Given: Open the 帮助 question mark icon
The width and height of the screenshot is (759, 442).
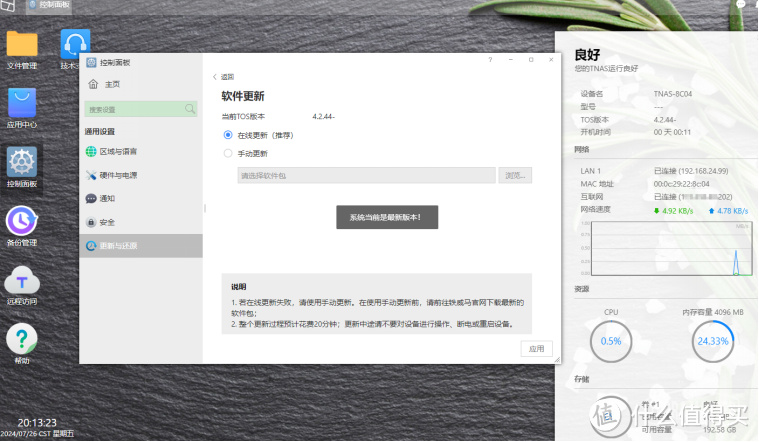Looking at the screenshot, I should [x=22, y=339].
